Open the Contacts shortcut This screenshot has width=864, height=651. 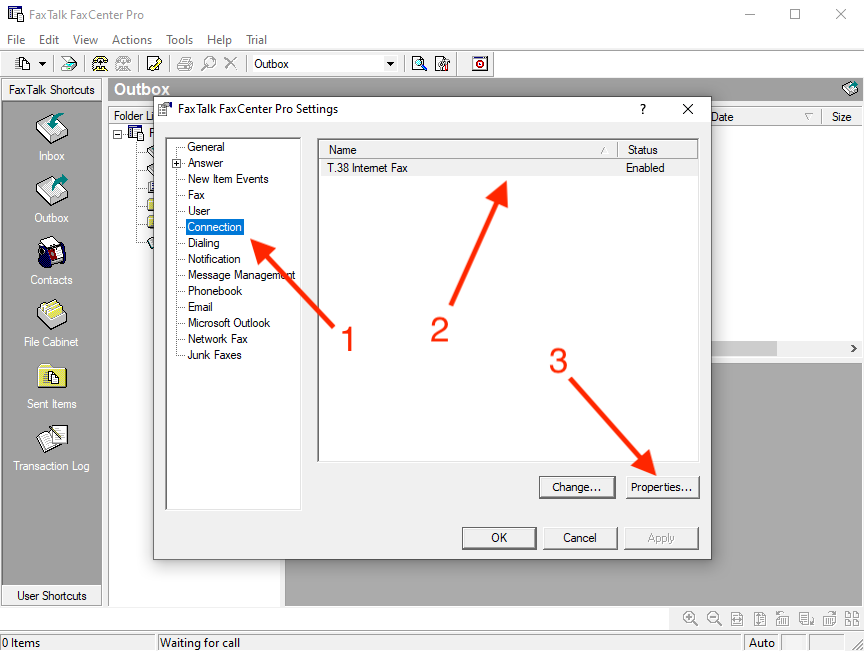pyautogui.click(x=51, y=261)
